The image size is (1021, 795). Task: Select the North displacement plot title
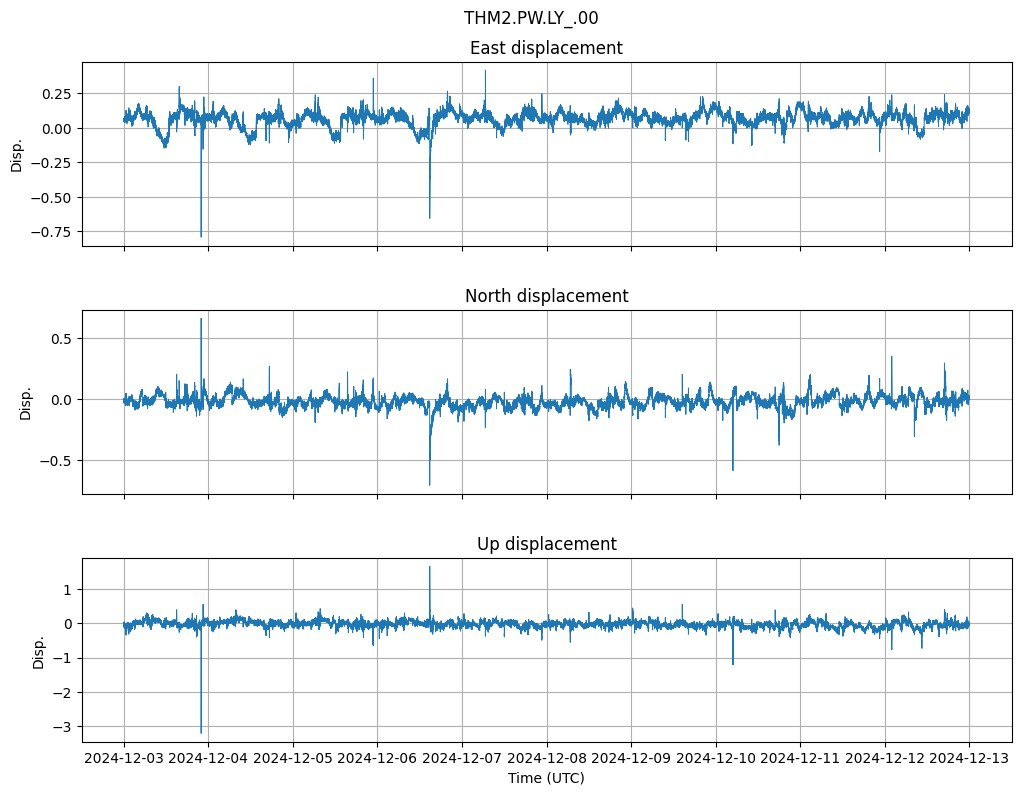pyautogui.click(x=546, y=296)
